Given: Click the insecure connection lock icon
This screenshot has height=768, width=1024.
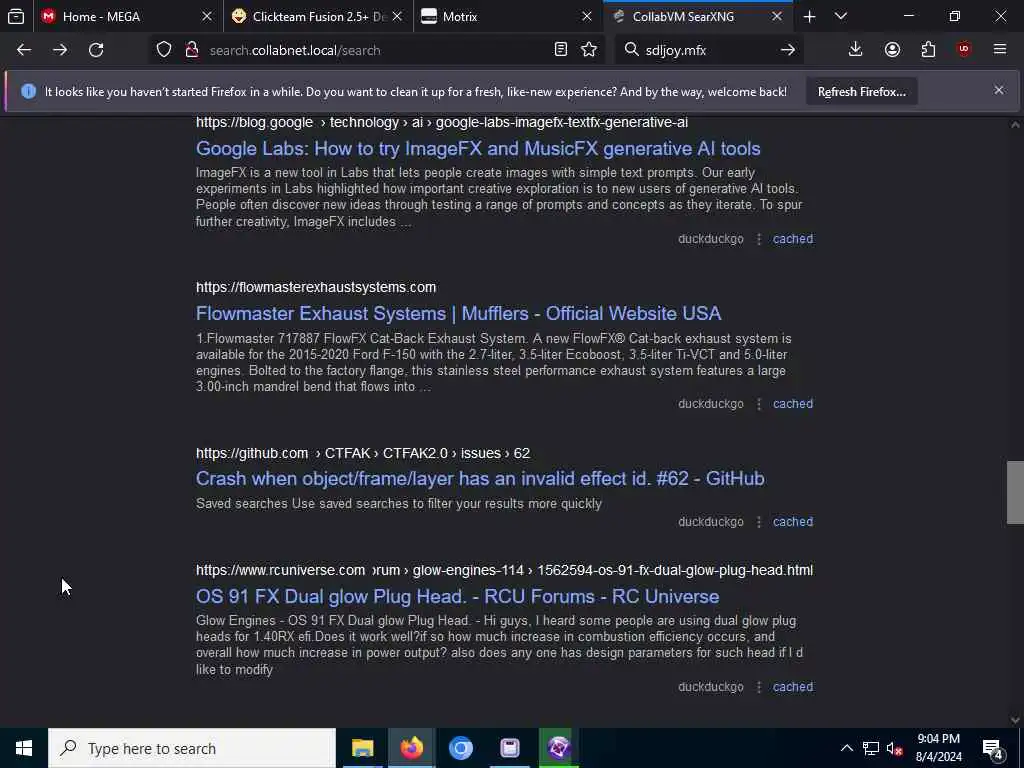Looking at the screenshot, I should point(191,50).
